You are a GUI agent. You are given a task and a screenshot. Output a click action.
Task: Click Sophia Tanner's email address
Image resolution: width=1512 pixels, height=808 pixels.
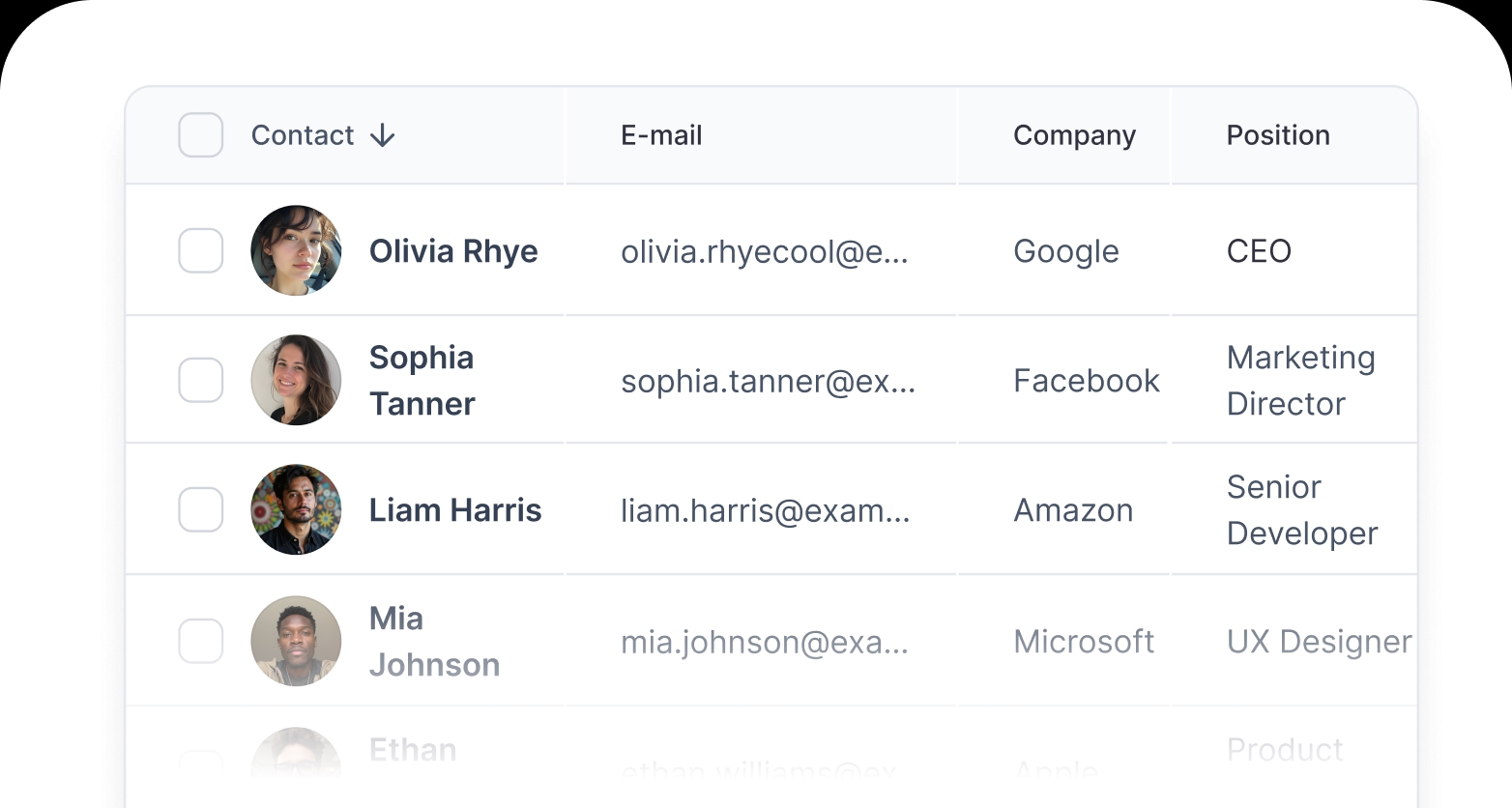coord(768,381)
